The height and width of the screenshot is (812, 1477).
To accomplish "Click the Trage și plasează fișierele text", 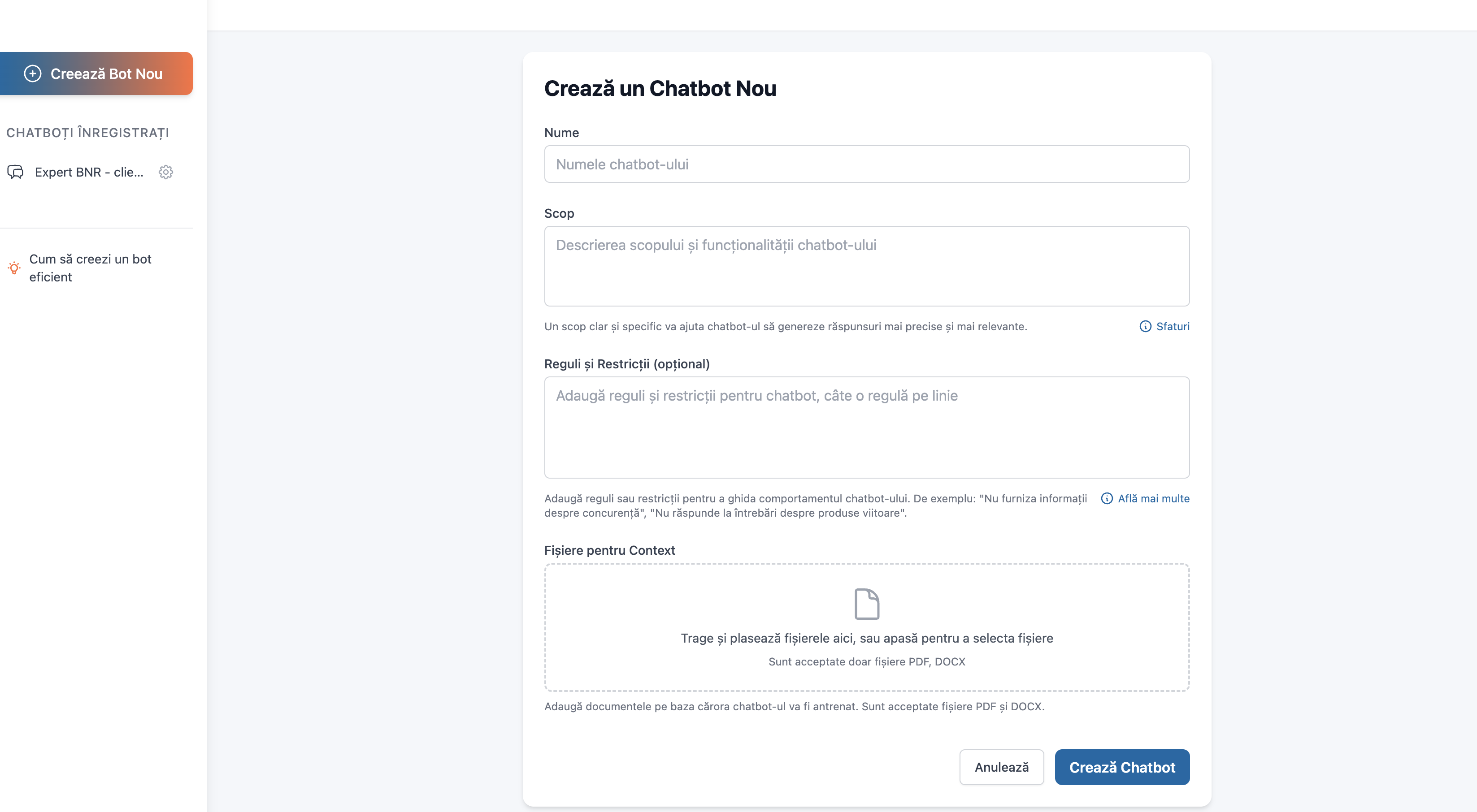I will click(x=866, y=639).
